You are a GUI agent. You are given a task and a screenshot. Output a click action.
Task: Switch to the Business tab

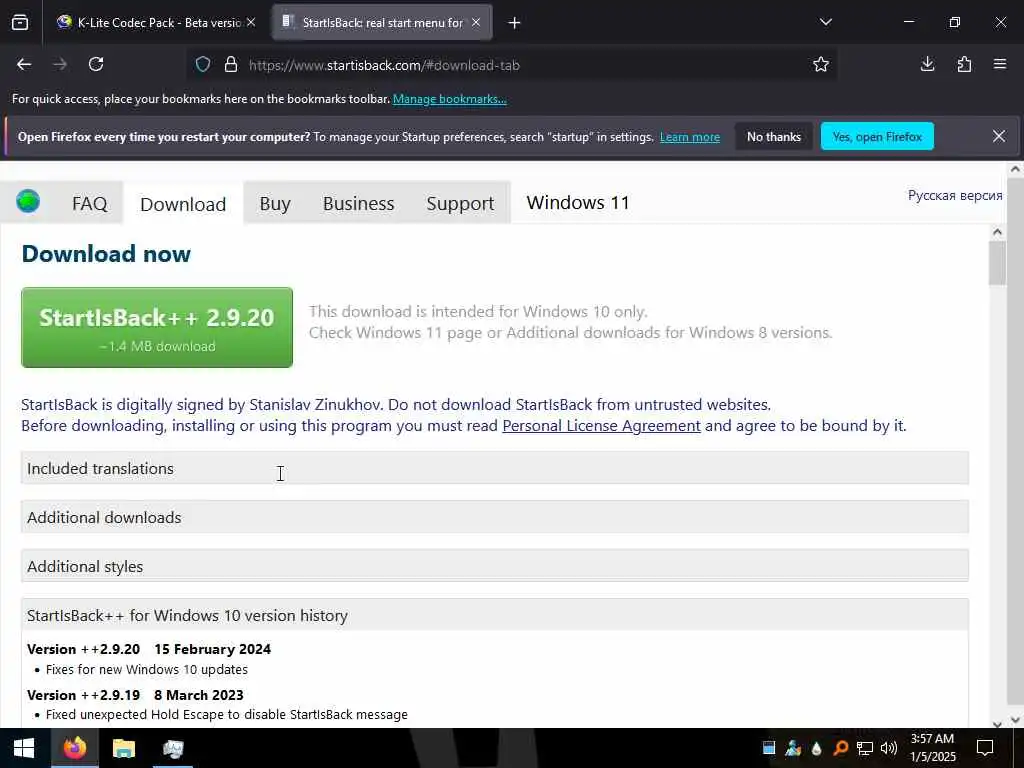359,203
